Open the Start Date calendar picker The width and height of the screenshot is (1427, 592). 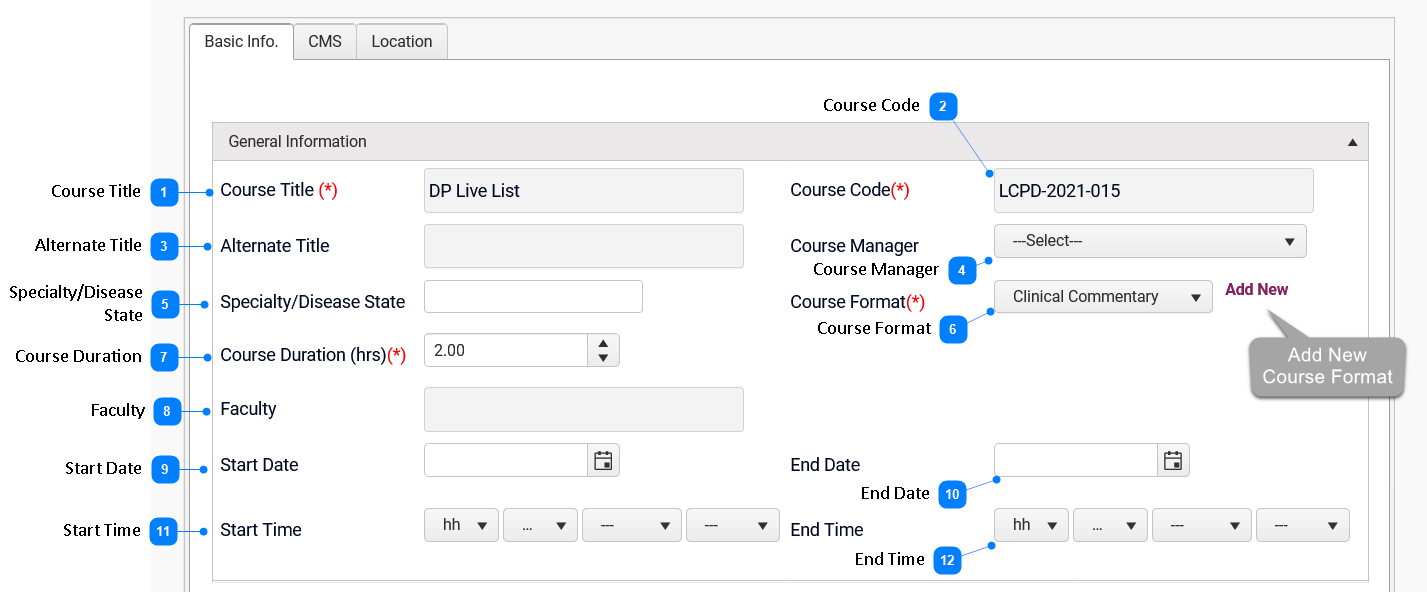click(603, 460)
